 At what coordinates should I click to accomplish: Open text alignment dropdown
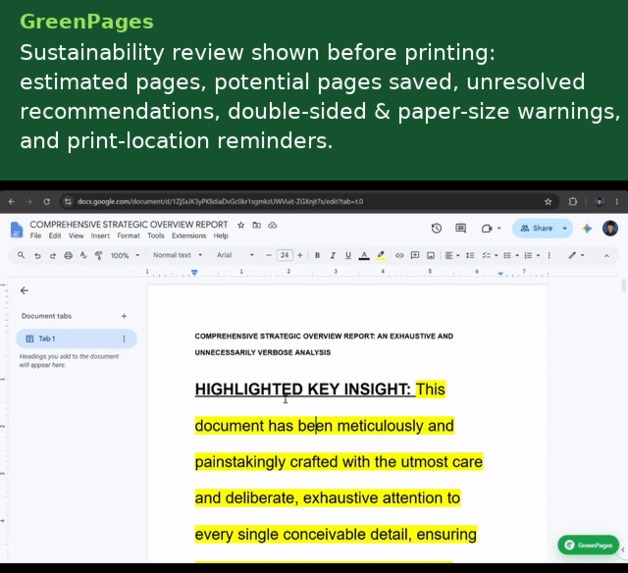coord(452,255)
